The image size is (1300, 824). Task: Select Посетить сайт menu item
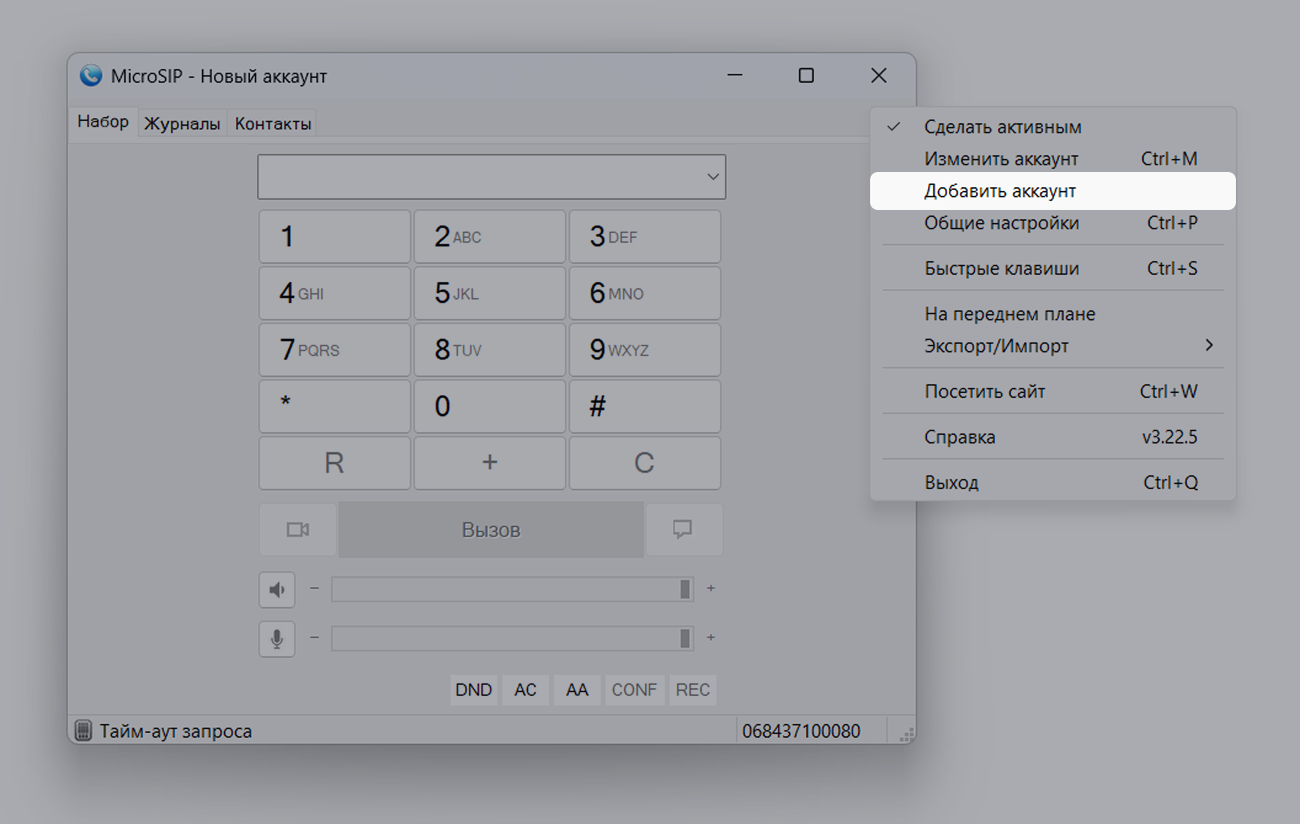1053,392
